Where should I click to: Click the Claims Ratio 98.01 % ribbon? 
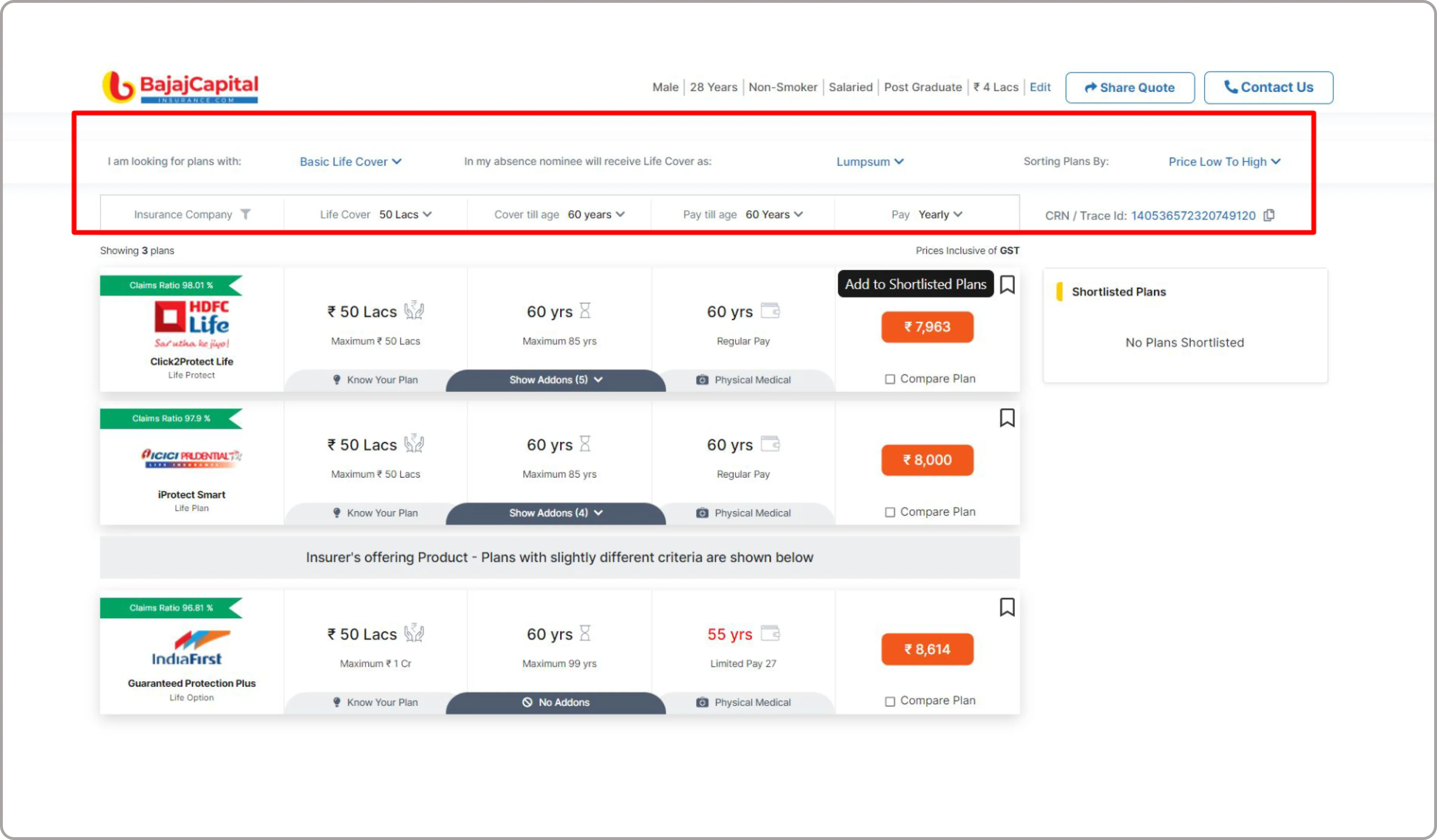171,285
